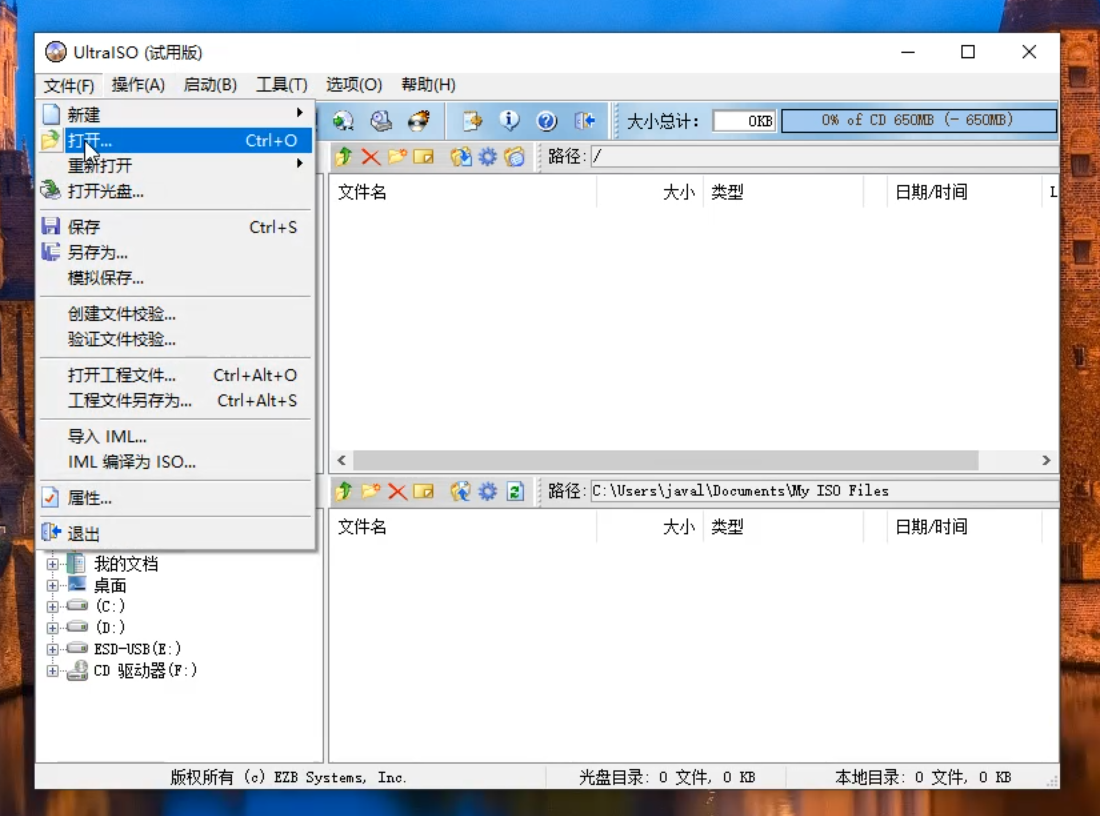
Task: Choose 打开工程文件... menu entry
Action: coord(175,375)
